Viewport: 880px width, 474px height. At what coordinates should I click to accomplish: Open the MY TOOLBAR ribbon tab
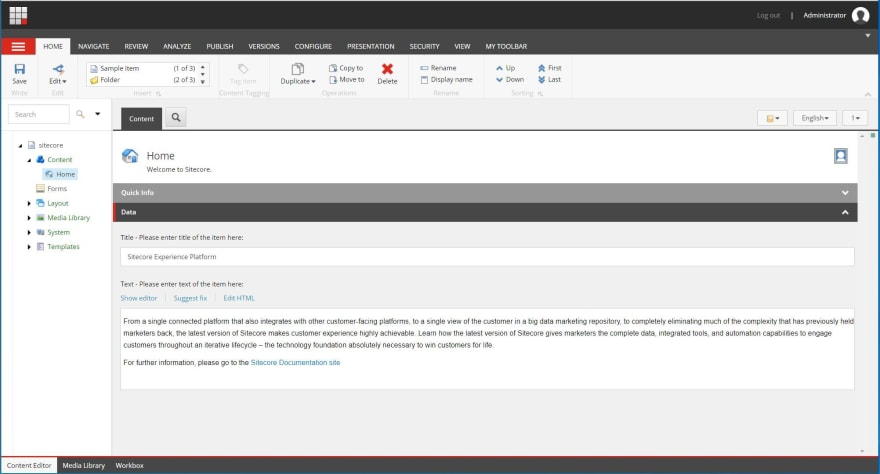506,47
